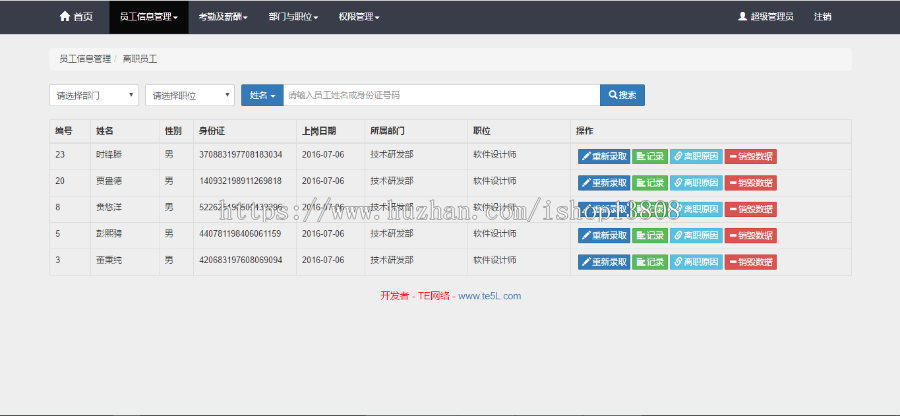Click the 开发者 - TE网络 footer text
The height and width of the screenshot is (416, 900).
[x=415, y=296]
